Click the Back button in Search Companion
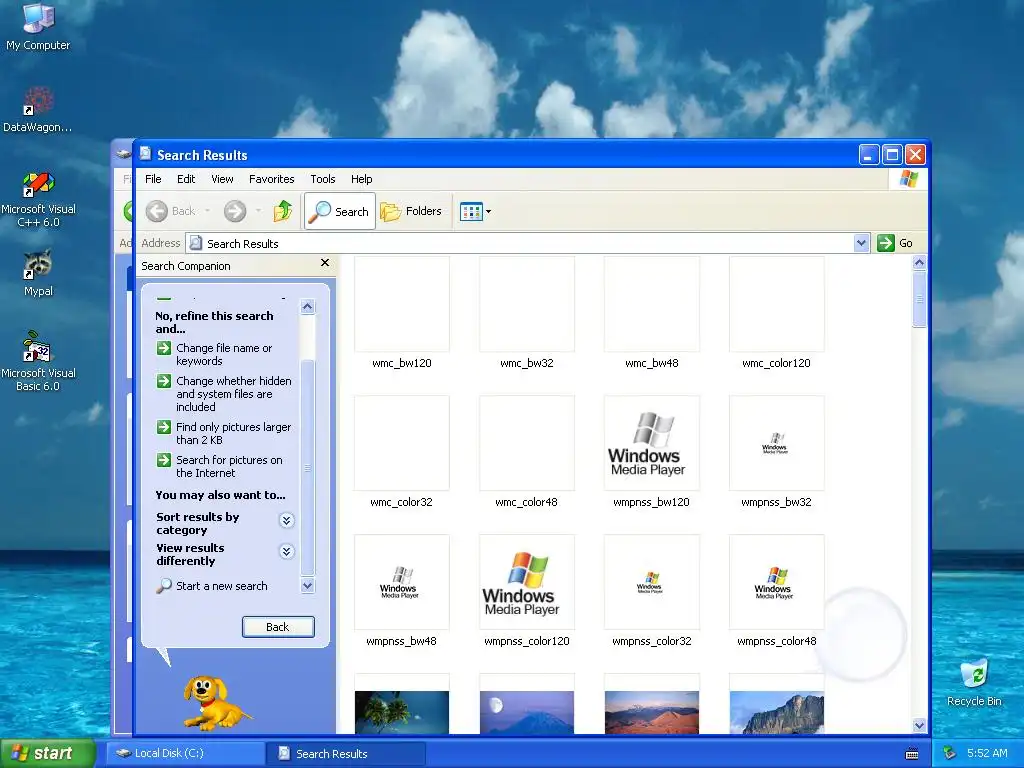The image size is (1024, 768). tap(278, 627)
